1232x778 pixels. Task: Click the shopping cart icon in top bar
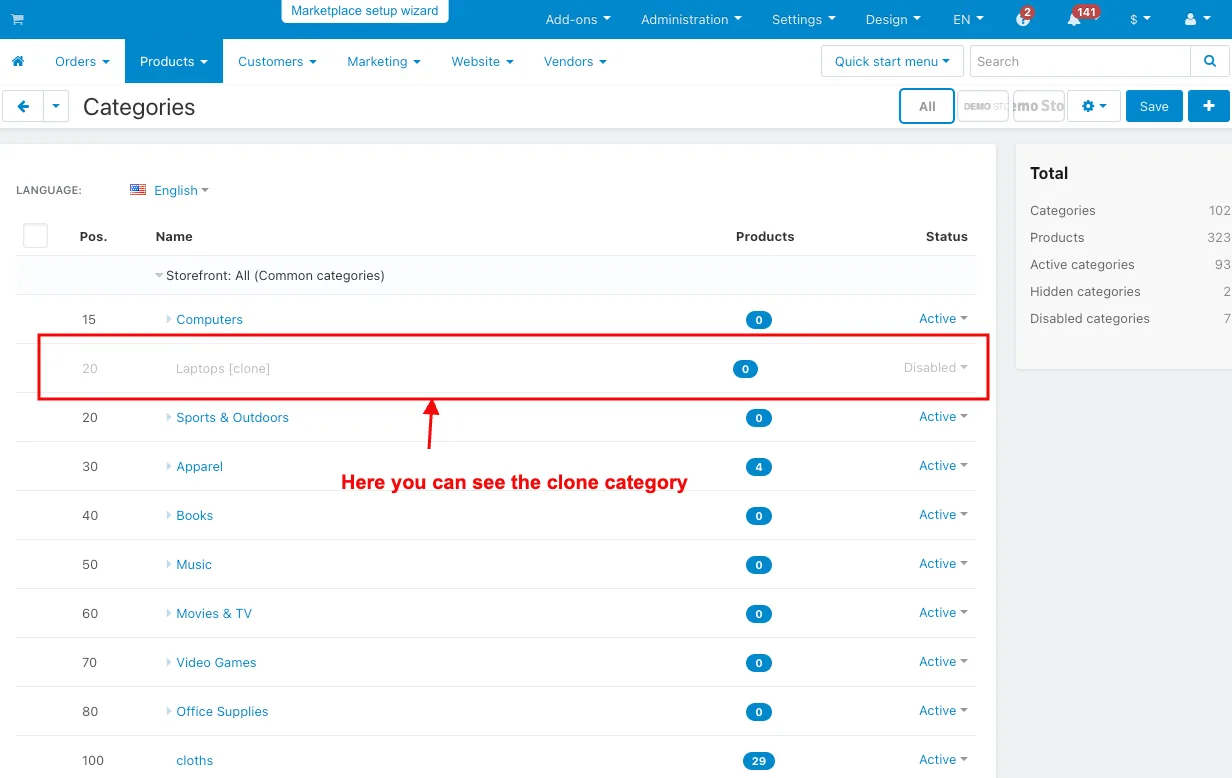point(17,20)
